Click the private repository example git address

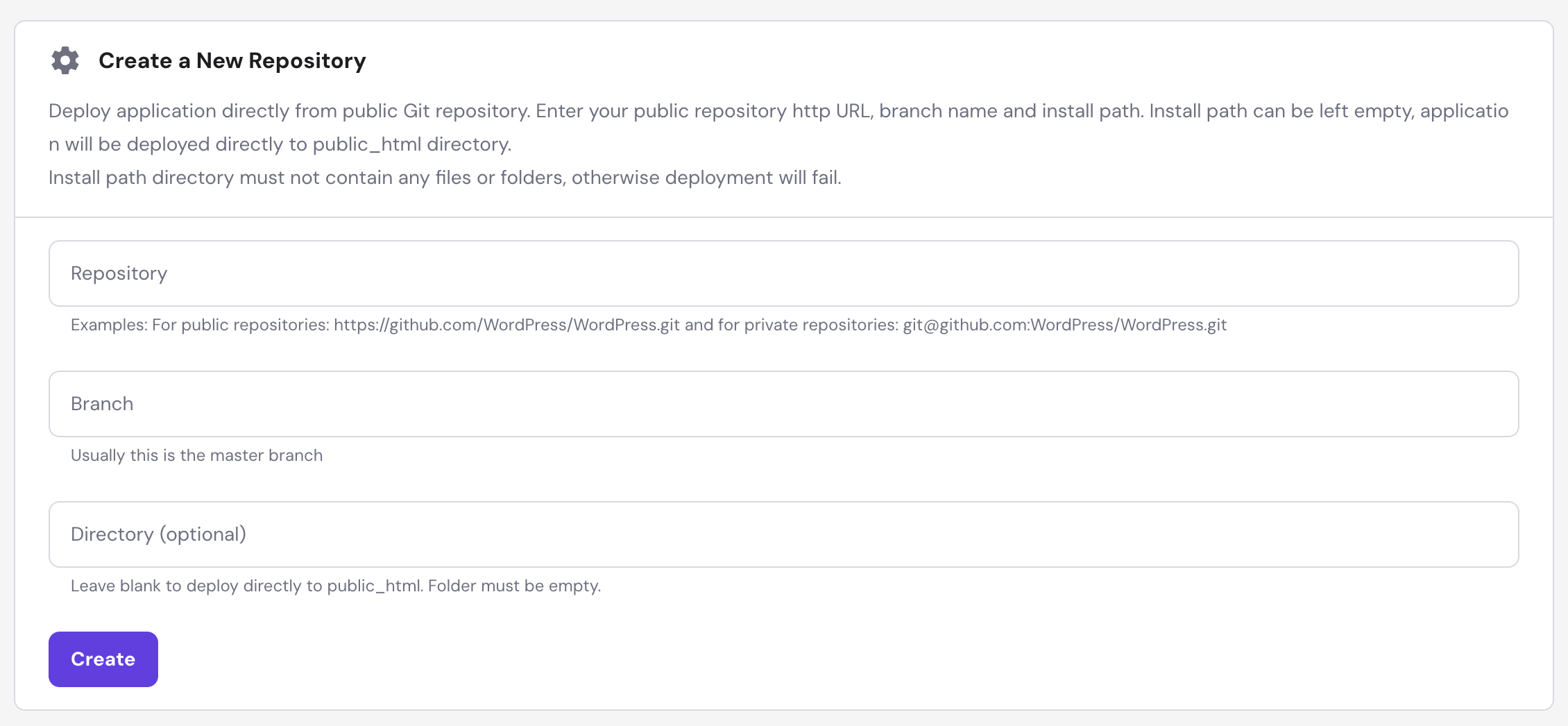click(x=1065, y=324)
